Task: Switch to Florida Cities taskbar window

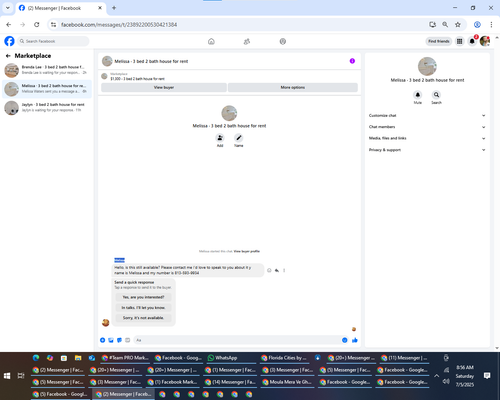Action: [285, 358]
